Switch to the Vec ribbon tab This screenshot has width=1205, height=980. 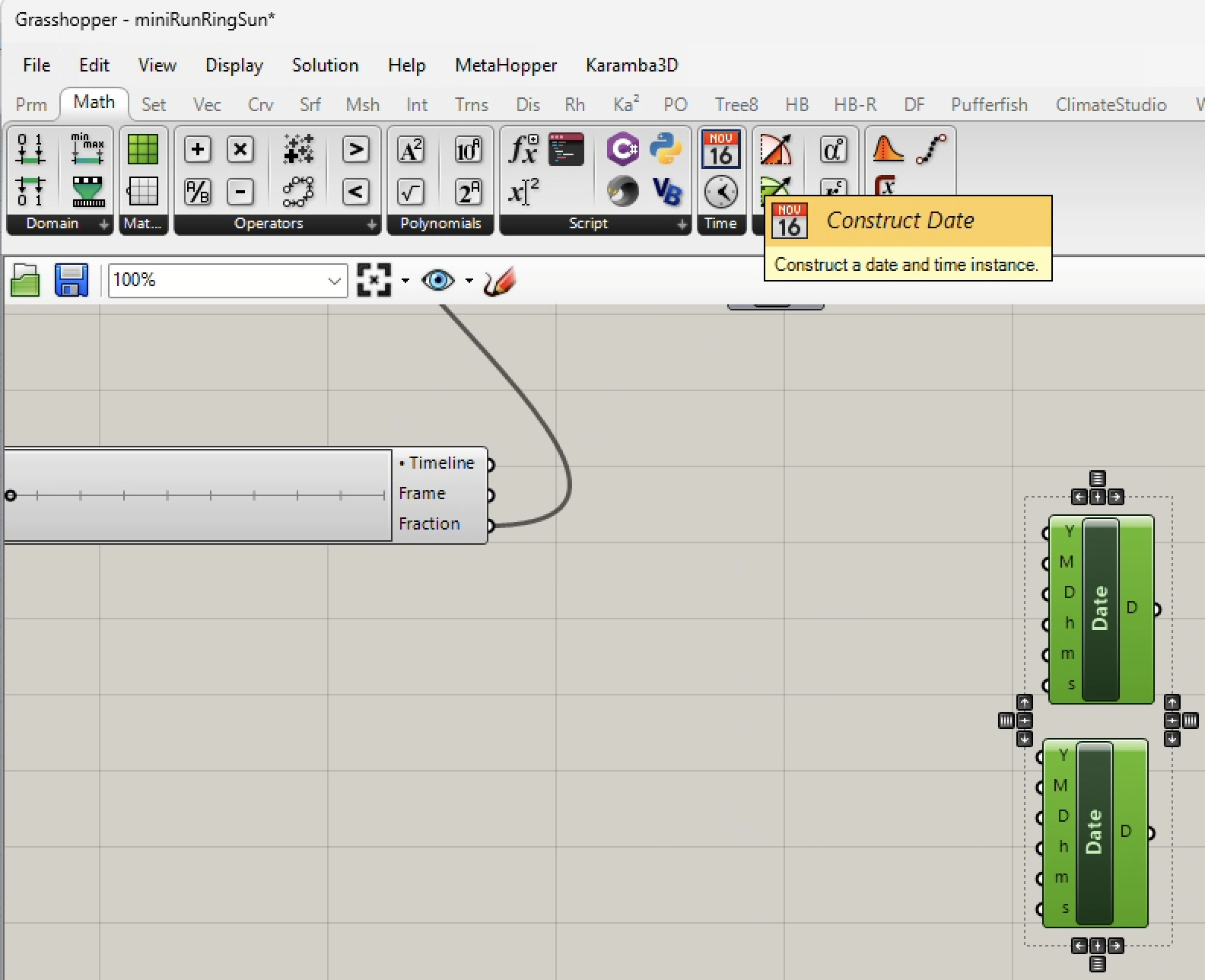pos(207,104)
